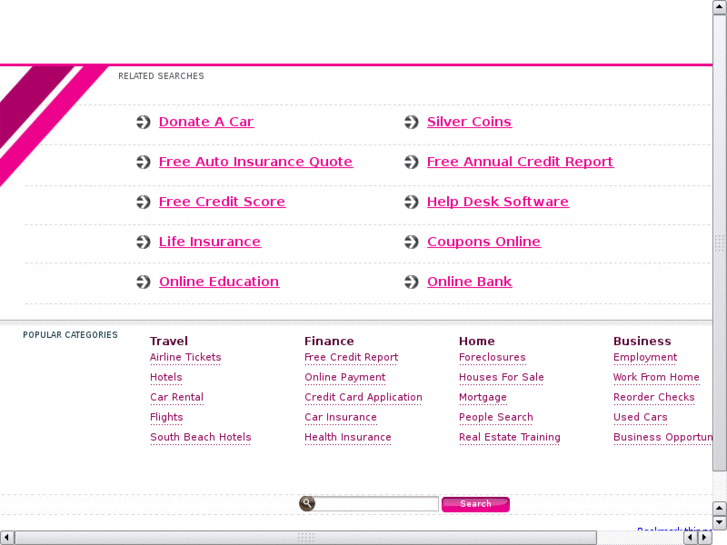Go to Used Cars link
The height and width of the screenshot is (545, 727).
[x=640, y=417]
